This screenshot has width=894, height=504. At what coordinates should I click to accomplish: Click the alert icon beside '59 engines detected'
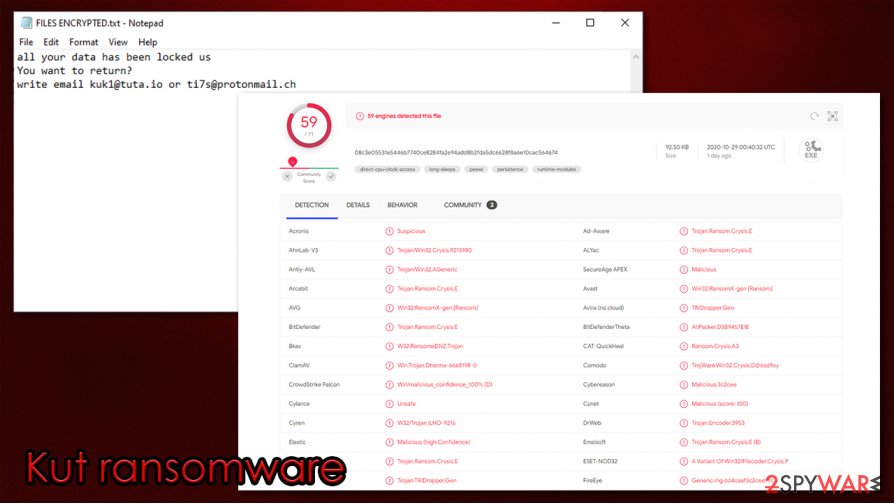pos(360,116)
